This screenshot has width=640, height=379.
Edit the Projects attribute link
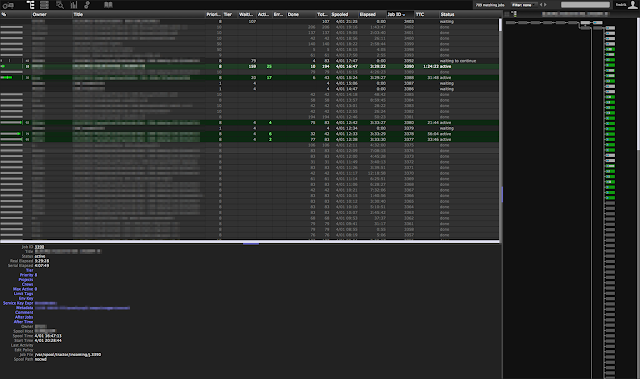click(x=26, y=280)
